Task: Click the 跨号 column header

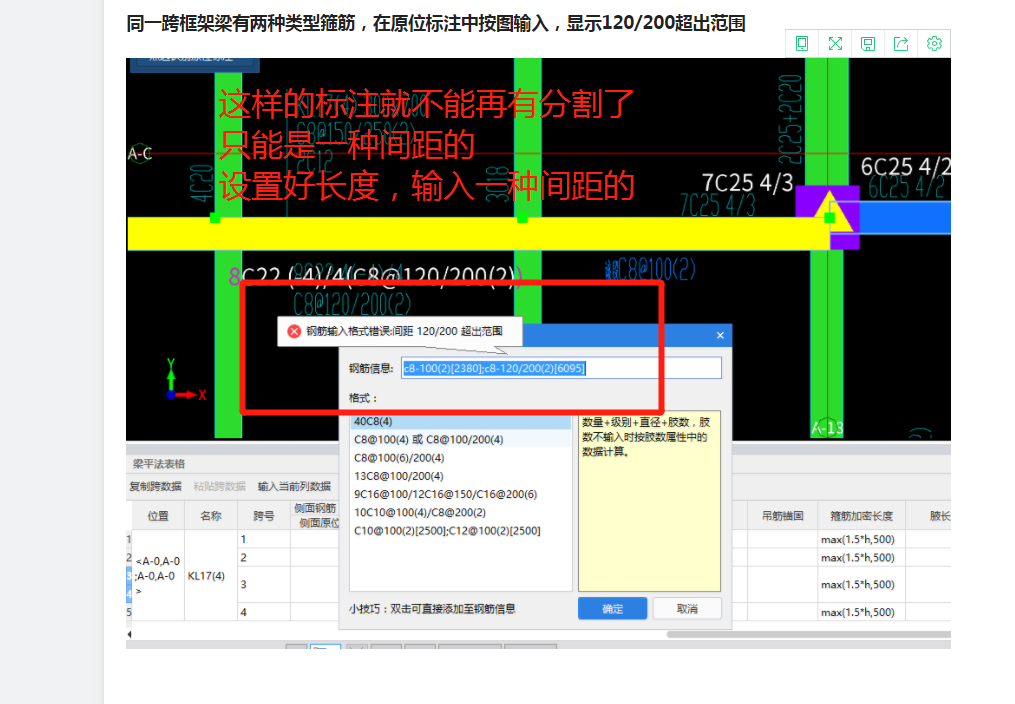Action: pyautogui.click(x=263, y=516)
